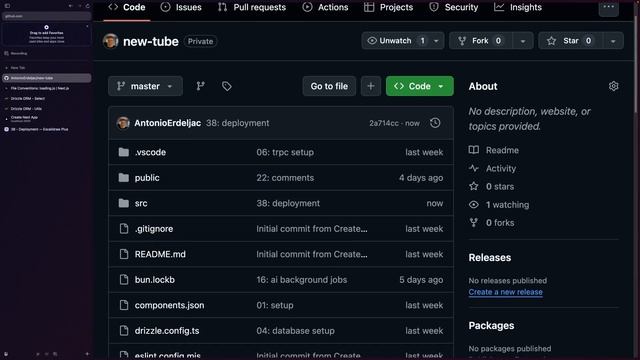Open the drizzle.config.ts file
Viewport: 640px width, 360px height.
tap(167, 331)
